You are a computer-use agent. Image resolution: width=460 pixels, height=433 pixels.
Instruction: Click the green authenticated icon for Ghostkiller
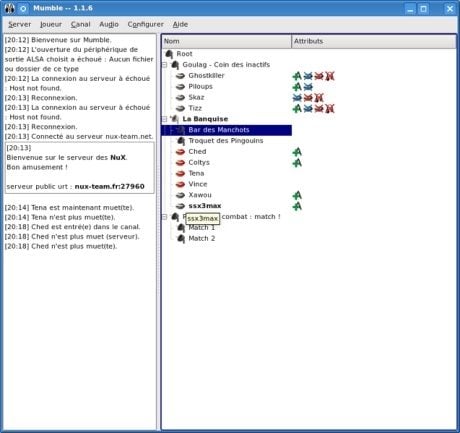[x=297, y=76]
